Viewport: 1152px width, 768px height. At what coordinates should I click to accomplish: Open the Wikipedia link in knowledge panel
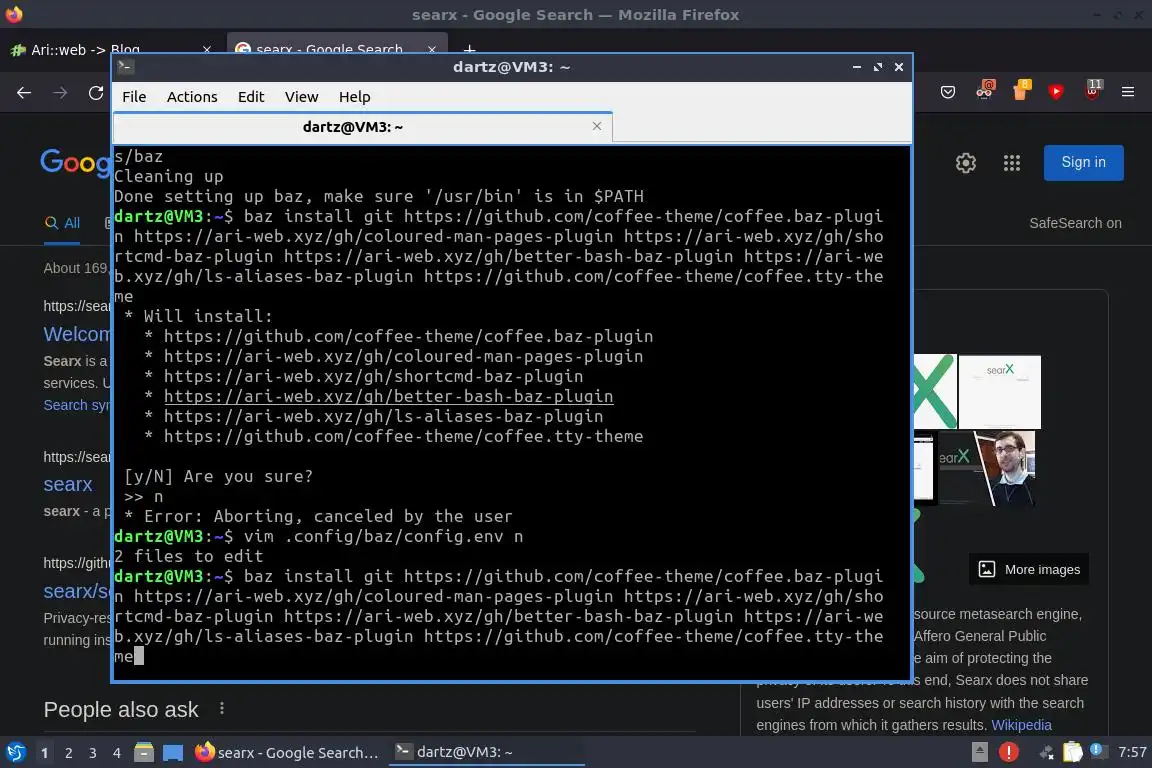click(x=1021, y=725)
